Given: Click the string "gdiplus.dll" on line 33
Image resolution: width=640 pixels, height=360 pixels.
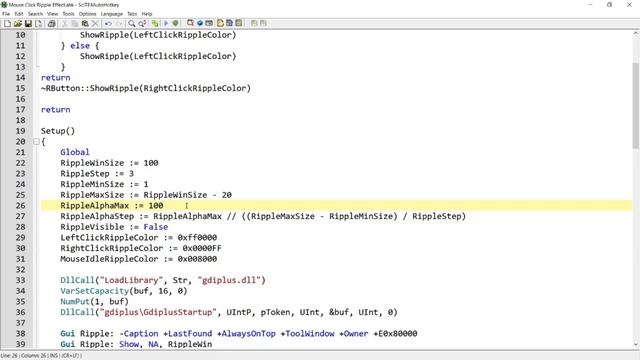Looking at the screenshot, I should tap(229, 280).
